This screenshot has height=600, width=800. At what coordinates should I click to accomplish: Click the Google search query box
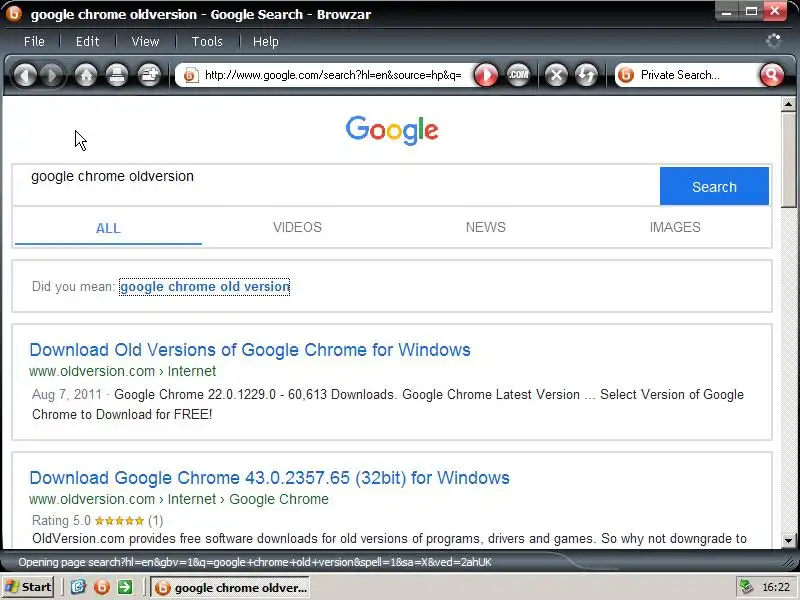(x=336, y=186)
